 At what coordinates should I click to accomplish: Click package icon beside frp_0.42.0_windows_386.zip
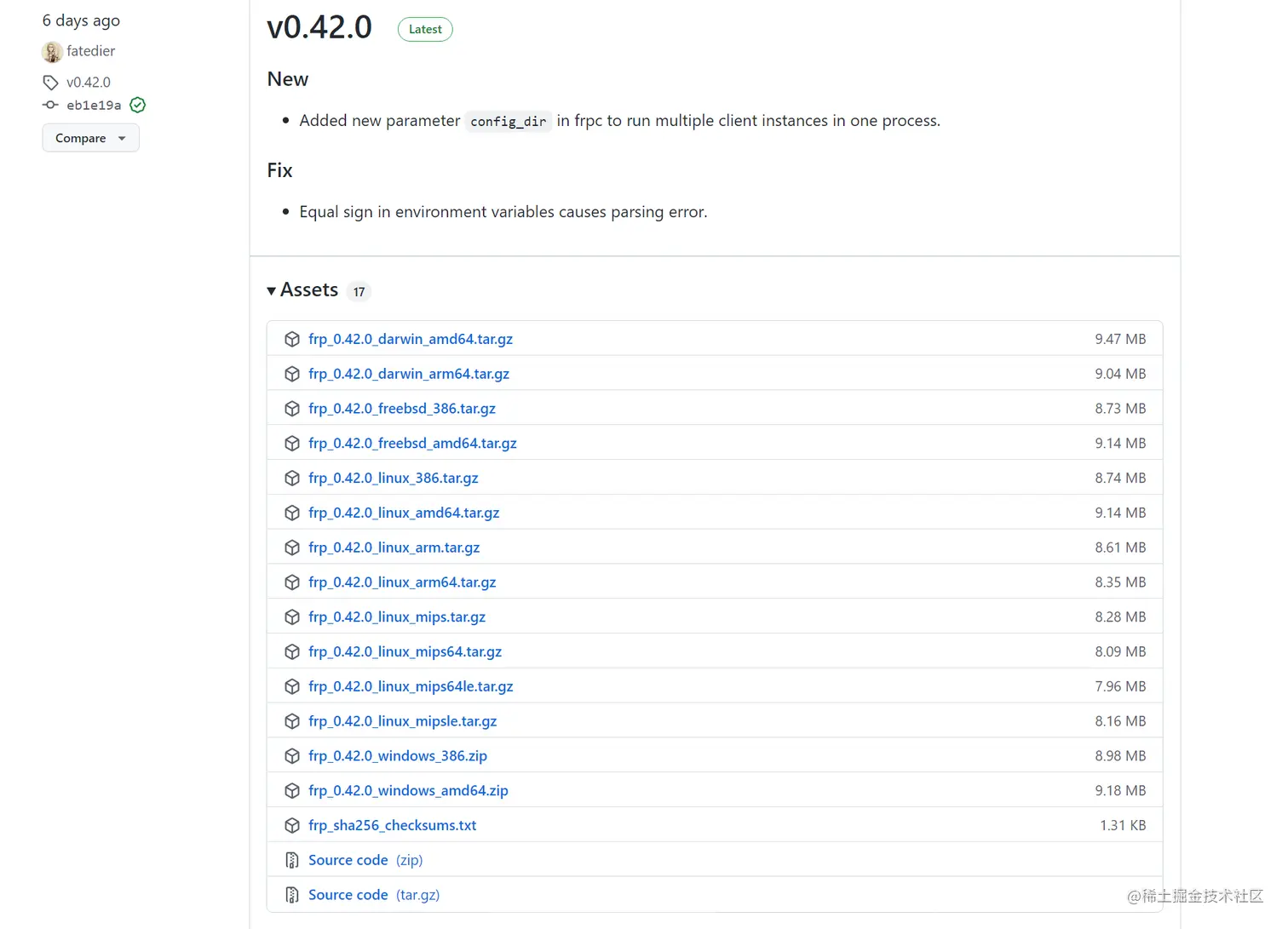point(292,756)
